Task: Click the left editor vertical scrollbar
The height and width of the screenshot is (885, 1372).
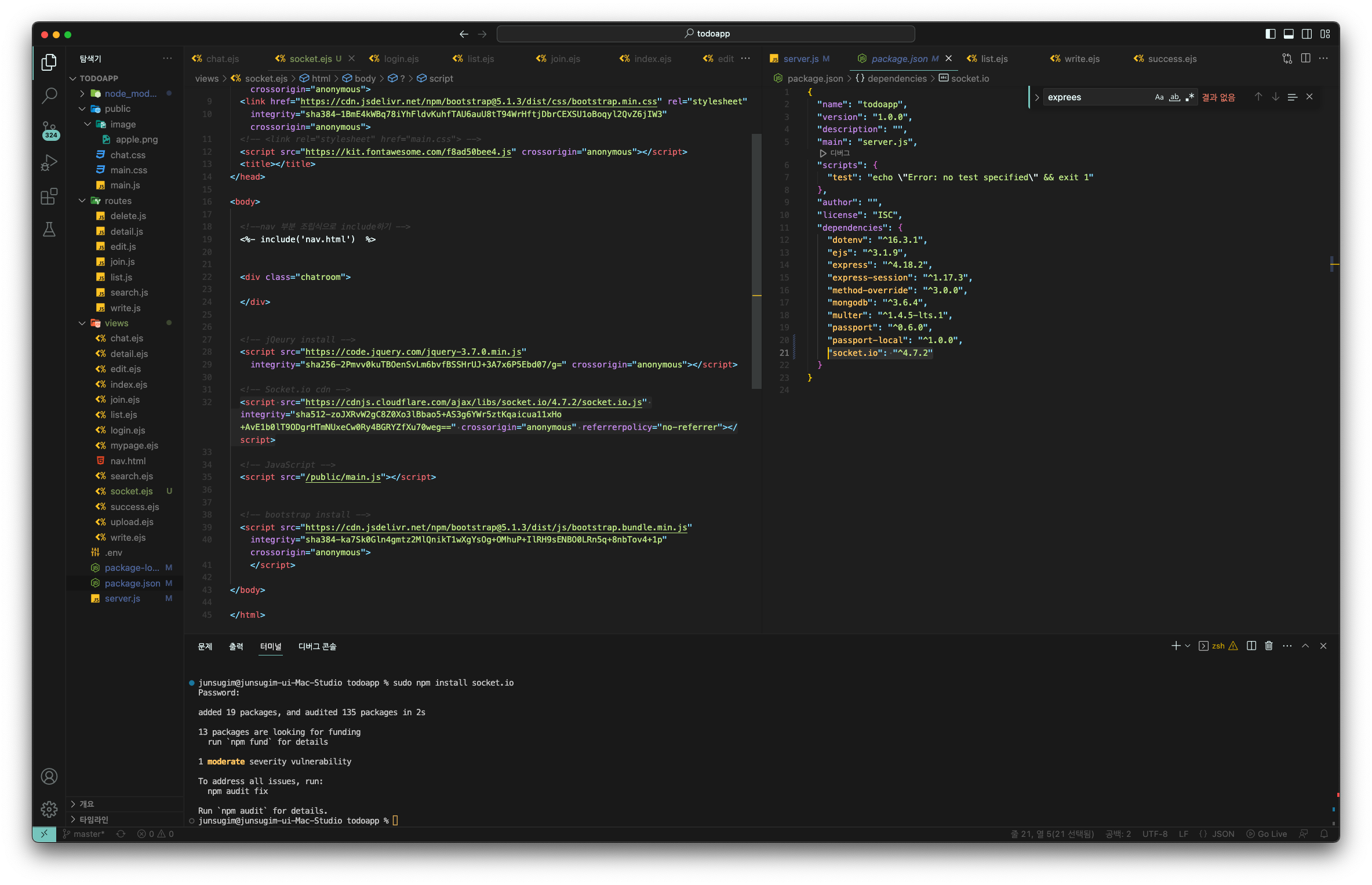Action: point(756,261)
